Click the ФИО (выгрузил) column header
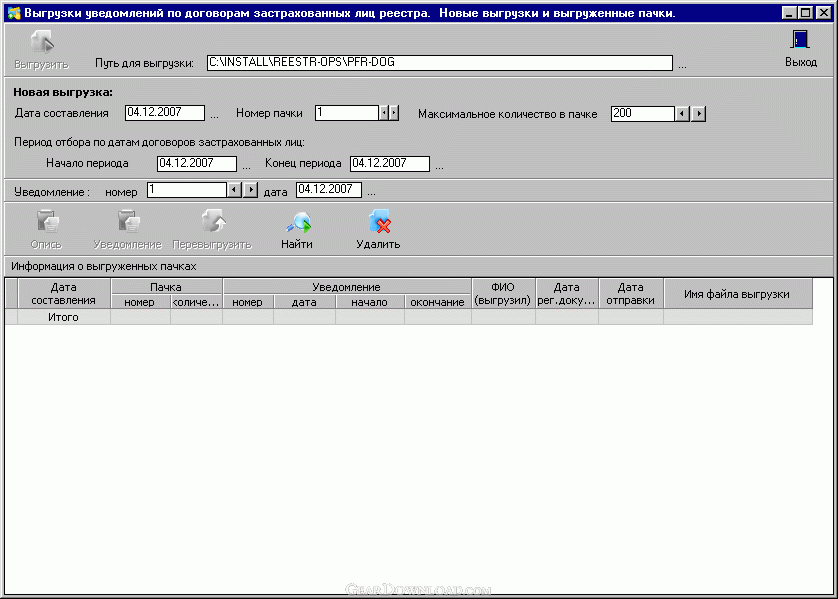Screen dimensions: 838x599 [503, 293]
